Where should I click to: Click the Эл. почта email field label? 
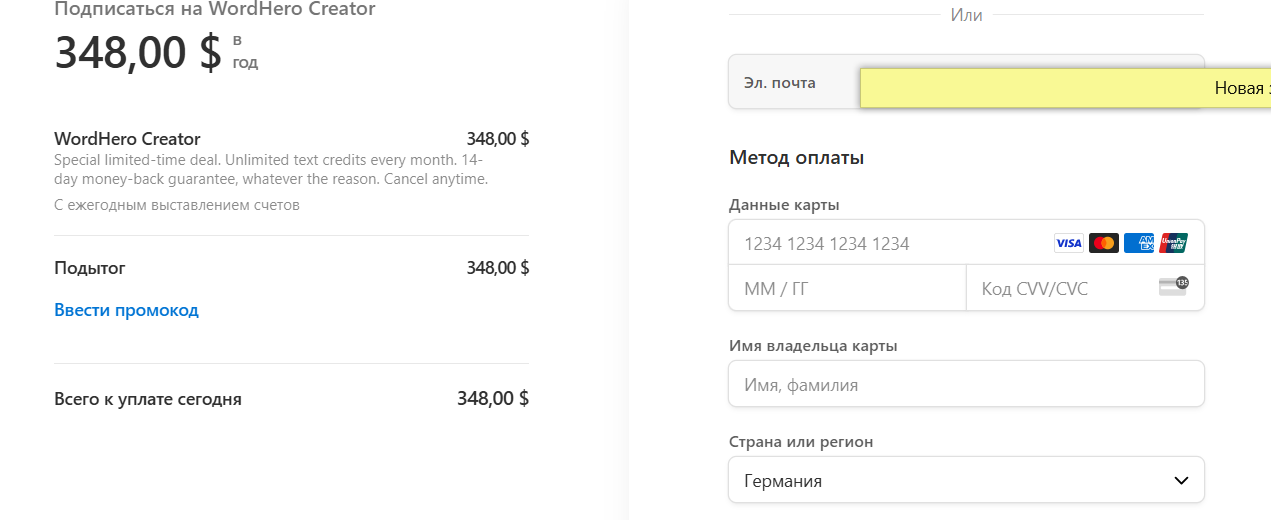pos(780,83)
